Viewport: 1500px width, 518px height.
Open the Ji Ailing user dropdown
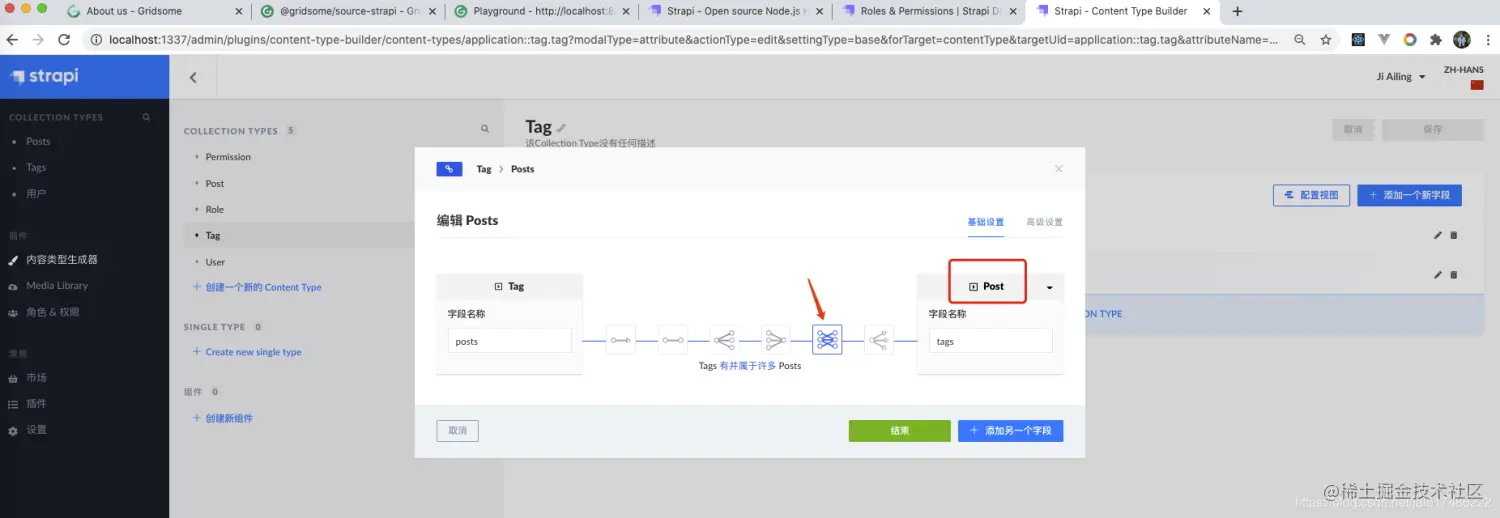point(1401,77)
